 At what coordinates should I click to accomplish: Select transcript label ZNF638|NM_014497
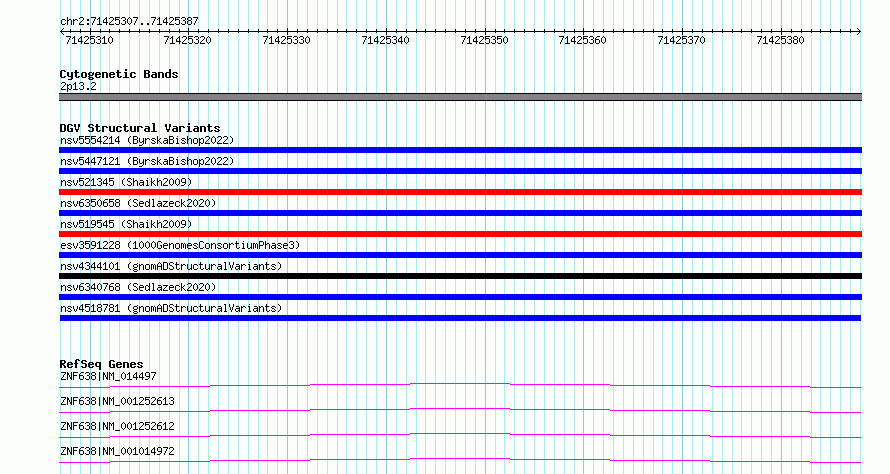point(108,376)
